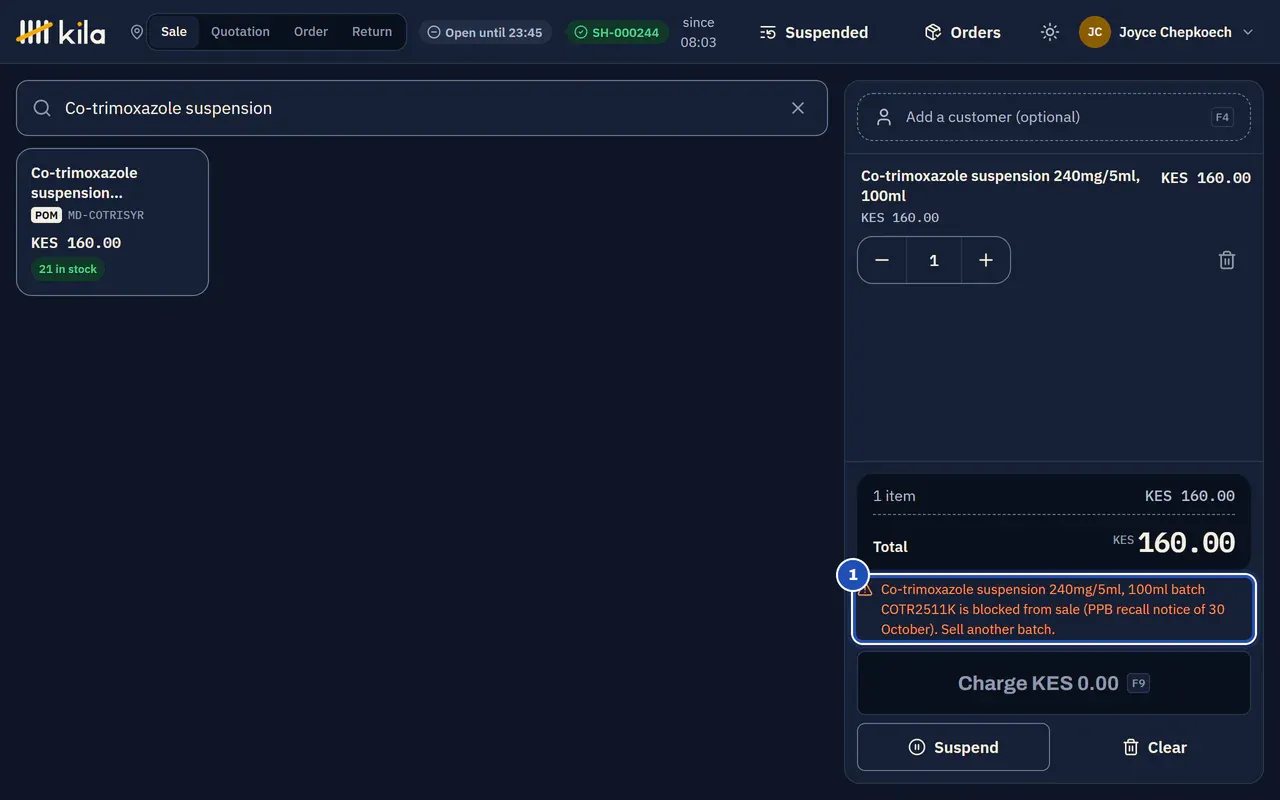The image size is (1280, 800).
Task: Toggle light/dark theme sun icon
Action: click(1049, 32)
